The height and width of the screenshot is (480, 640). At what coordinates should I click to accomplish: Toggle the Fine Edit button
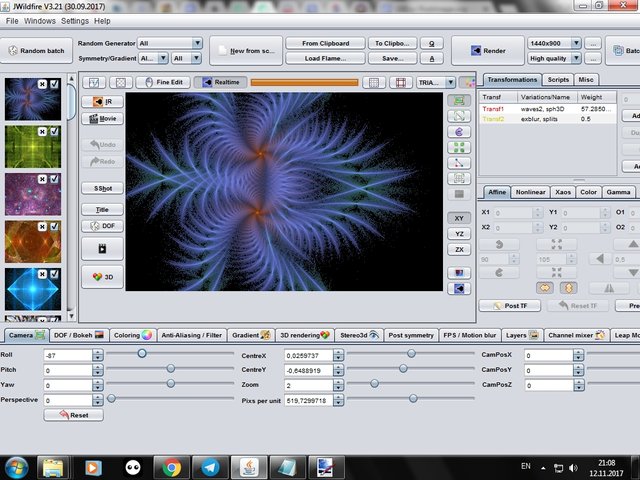coord(163,82)
